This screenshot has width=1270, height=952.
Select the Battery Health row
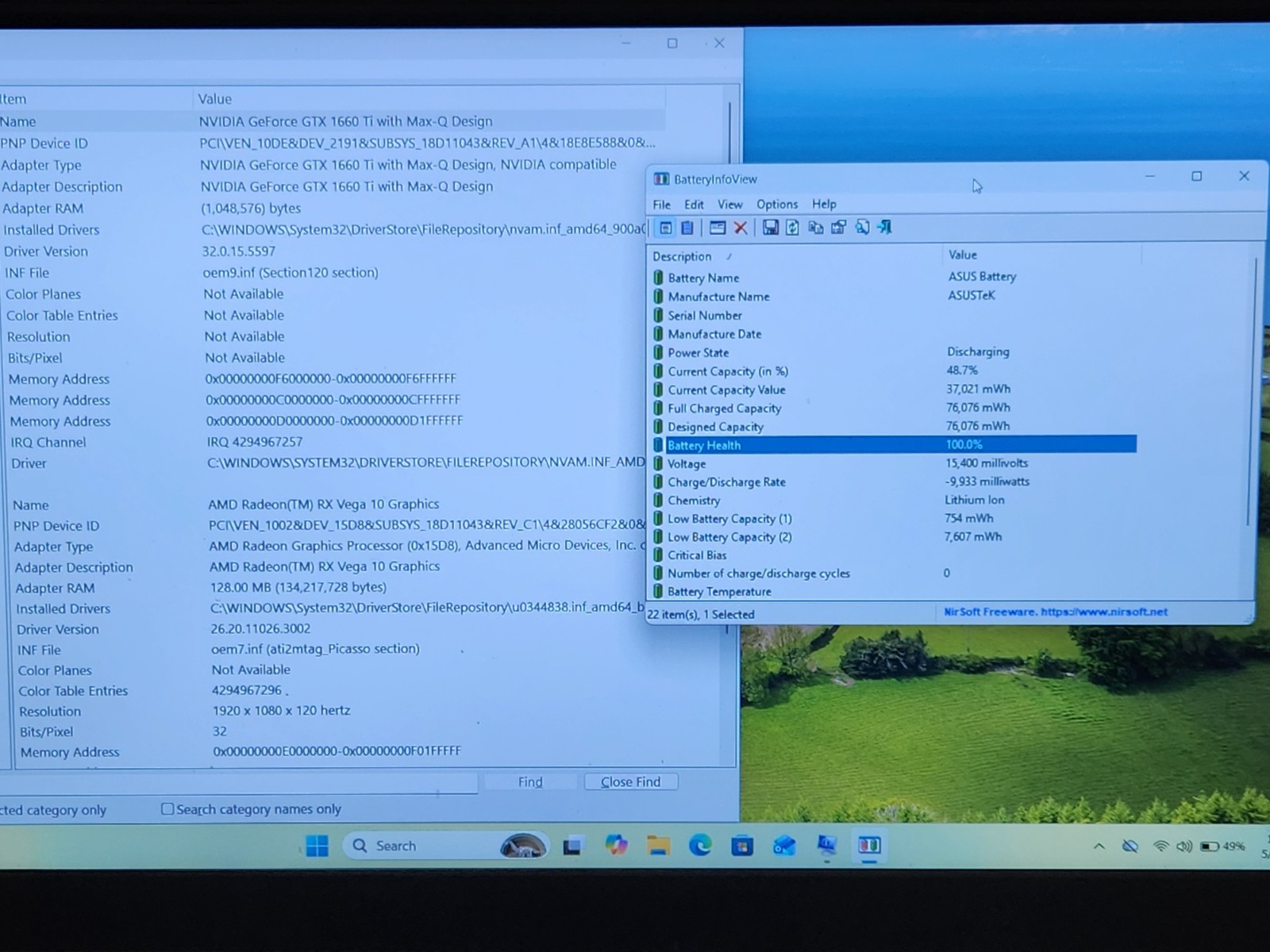pos(894,445)
